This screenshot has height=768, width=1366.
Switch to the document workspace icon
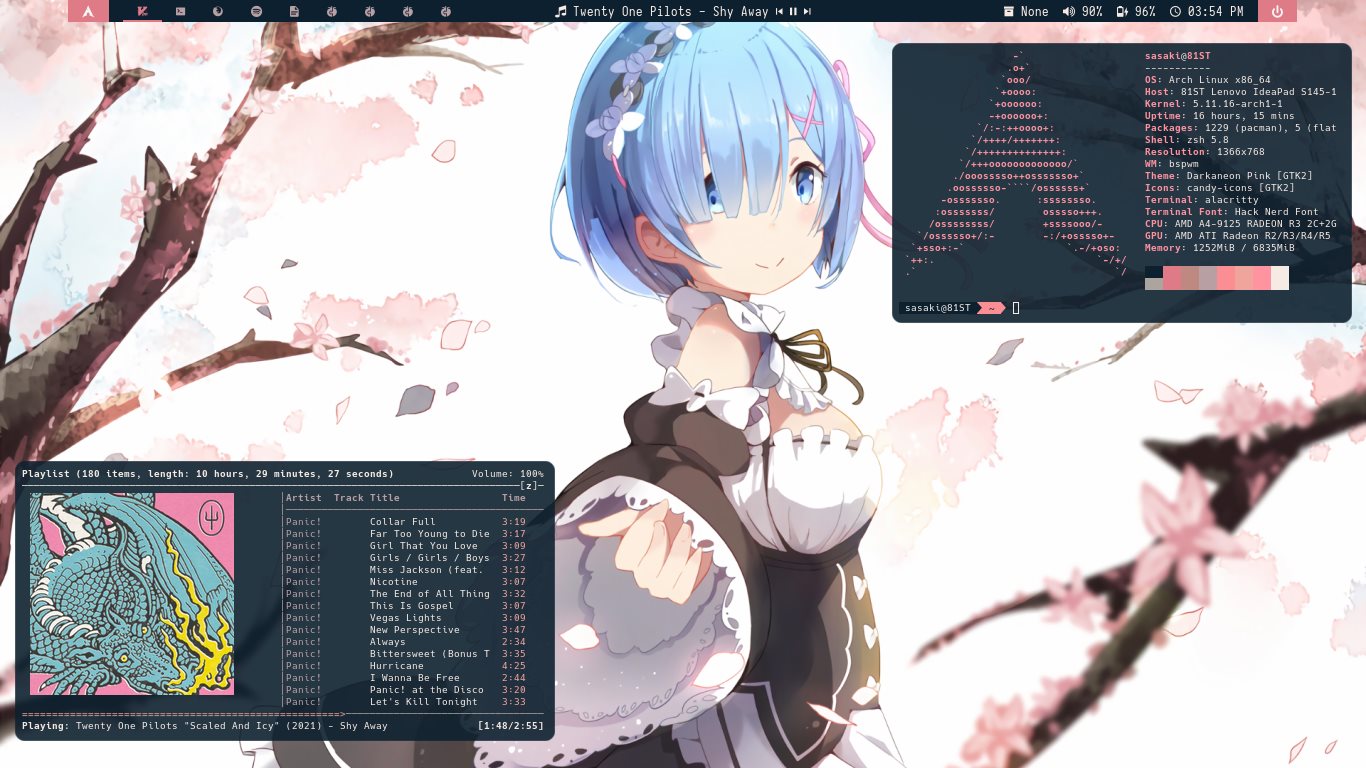click(294, 11)
